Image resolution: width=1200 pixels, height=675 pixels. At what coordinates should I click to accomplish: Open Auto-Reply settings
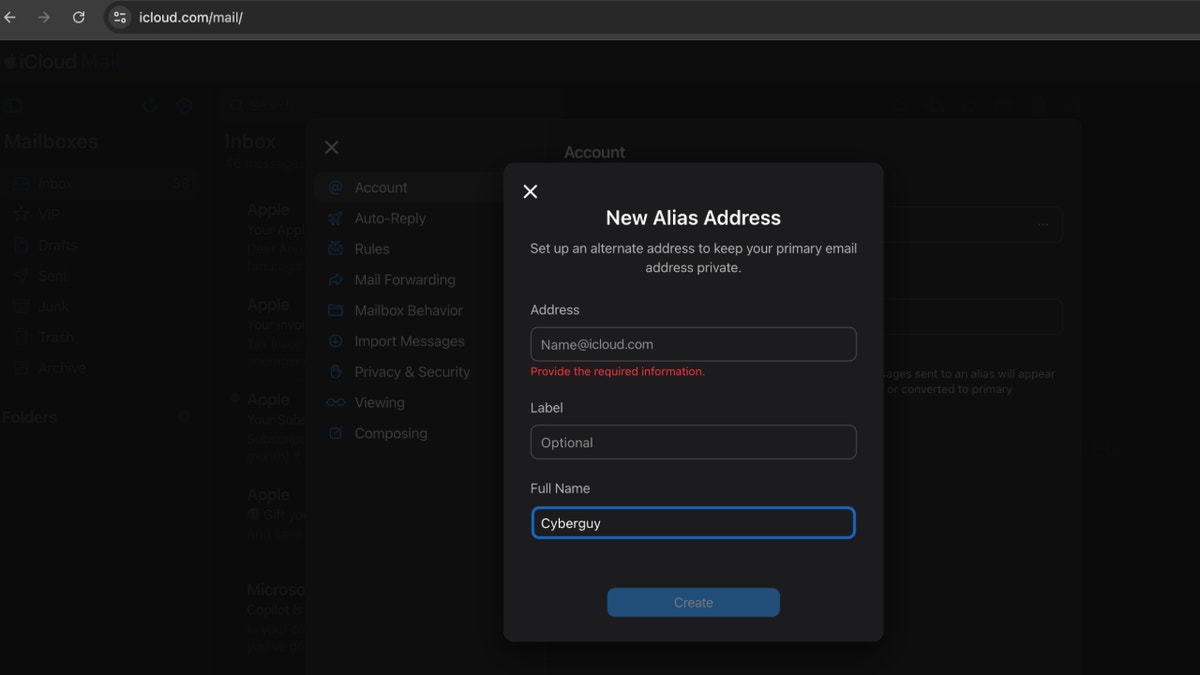pos(338,218)
